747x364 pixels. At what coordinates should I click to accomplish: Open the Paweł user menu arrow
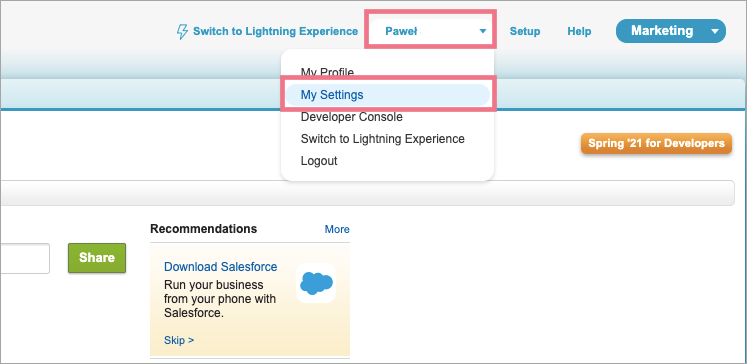[x=483, y=31]
